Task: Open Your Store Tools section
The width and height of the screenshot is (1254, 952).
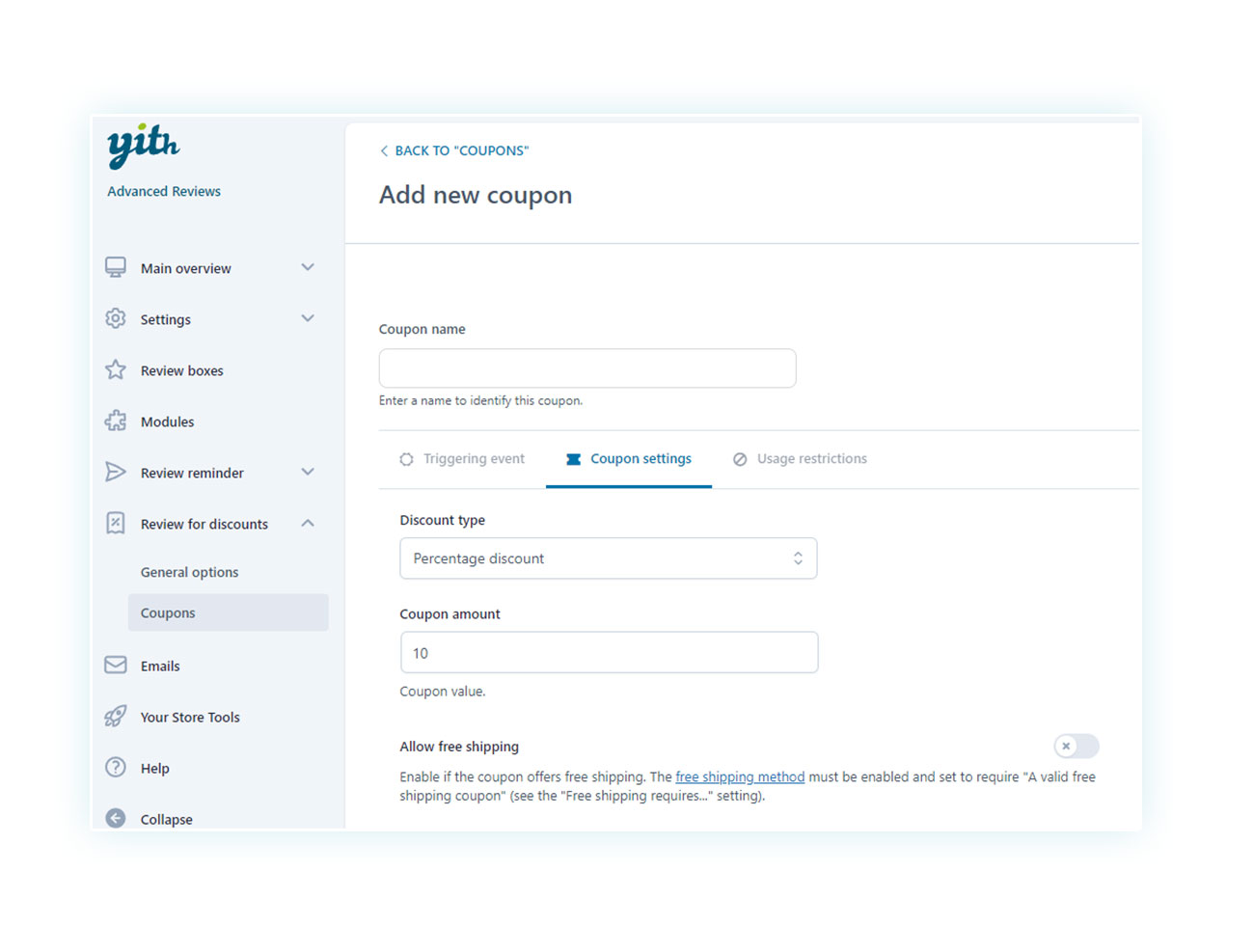Action: [190, 717]
